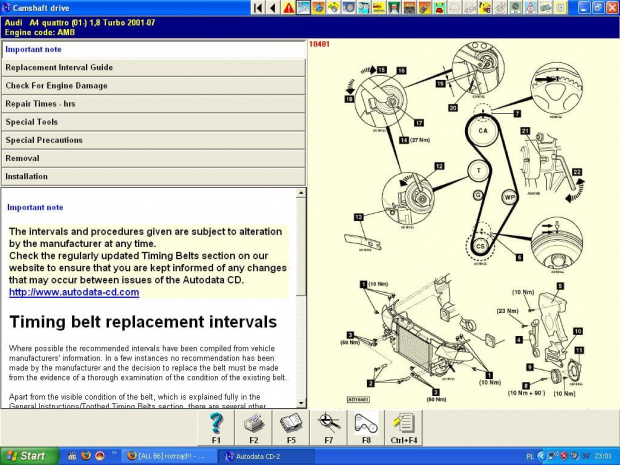Select Autodata CD-2 in the taskbar
Viewport: 620px width, 465px height.
coord(268,456)
